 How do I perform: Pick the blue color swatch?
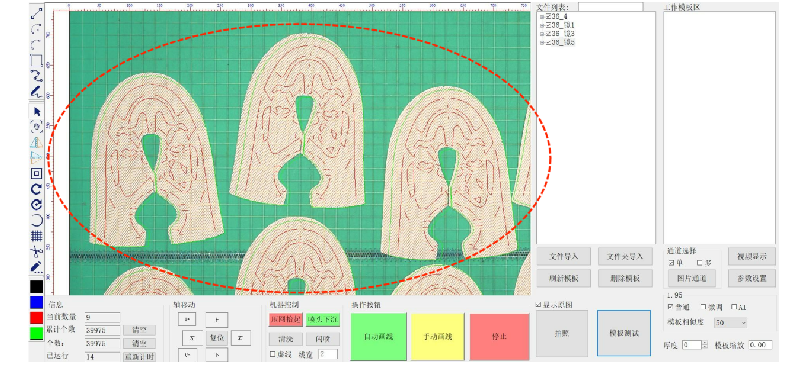(36, 302)
